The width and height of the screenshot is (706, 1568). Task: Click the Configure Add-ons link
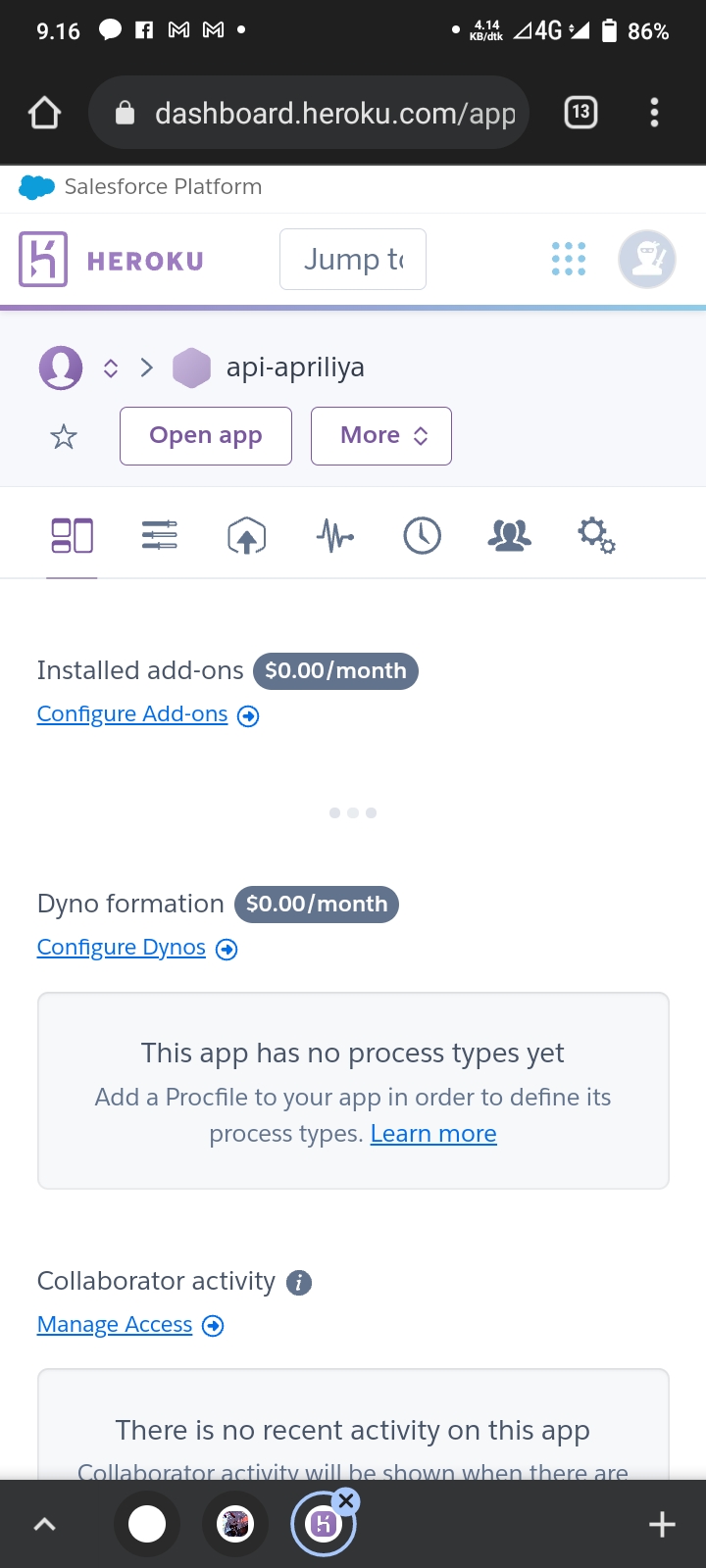132,714
